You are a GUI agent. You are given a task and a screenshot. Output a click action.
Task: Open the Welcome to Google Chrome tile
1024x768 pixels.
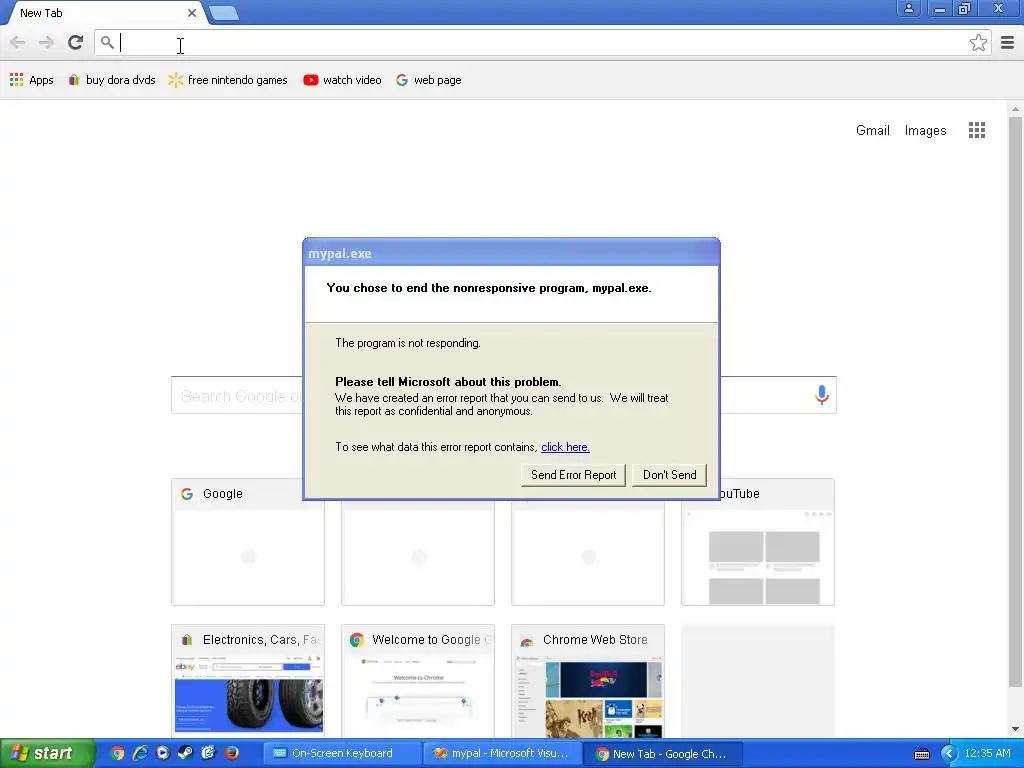[418, 680]
